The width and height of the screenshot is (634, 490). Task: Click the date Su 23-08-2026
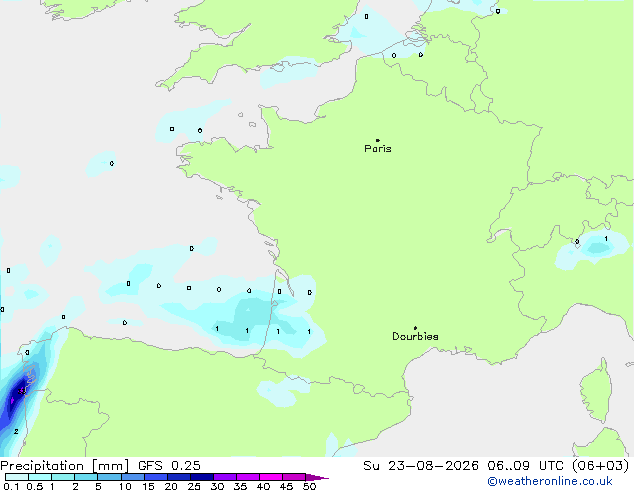point(421,466)
